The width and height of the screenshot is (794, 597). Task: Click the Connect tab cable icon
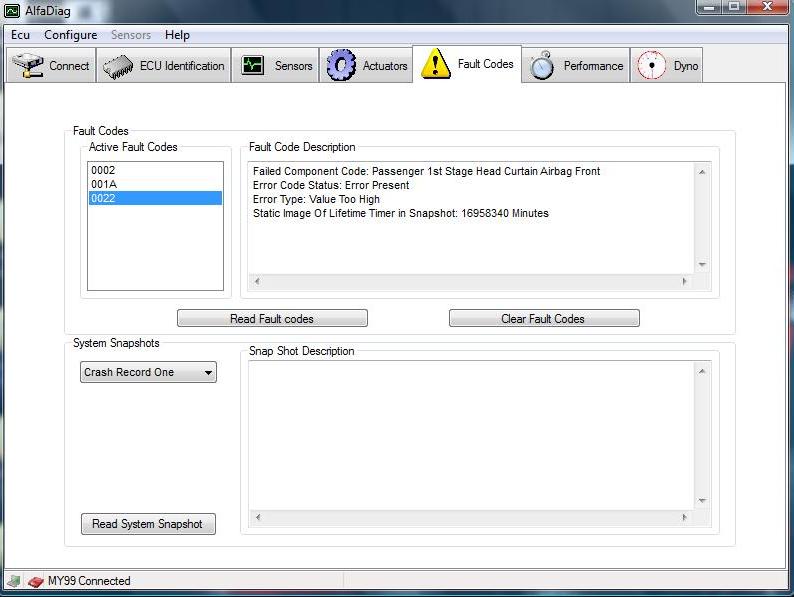tap(27, 66)
